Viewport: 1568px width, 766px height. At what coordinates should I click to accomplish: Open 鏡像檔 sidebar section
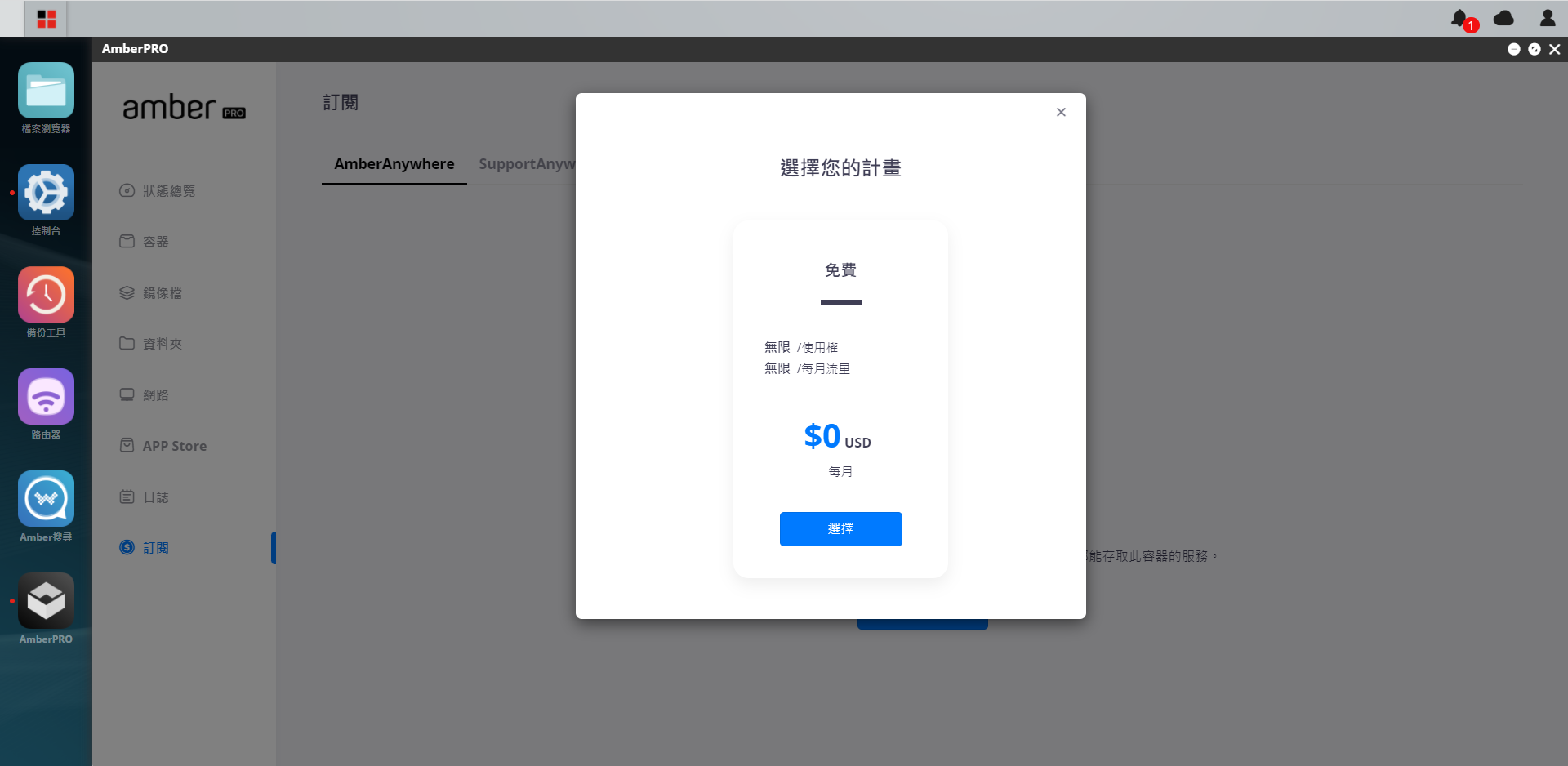pyautogui.click(x=150, y=292)
